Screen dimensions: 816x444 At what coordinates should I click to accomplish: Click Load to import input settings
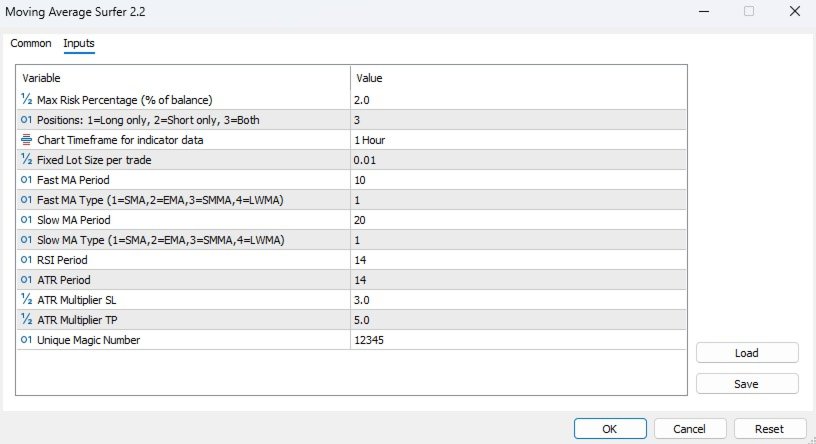747,352
